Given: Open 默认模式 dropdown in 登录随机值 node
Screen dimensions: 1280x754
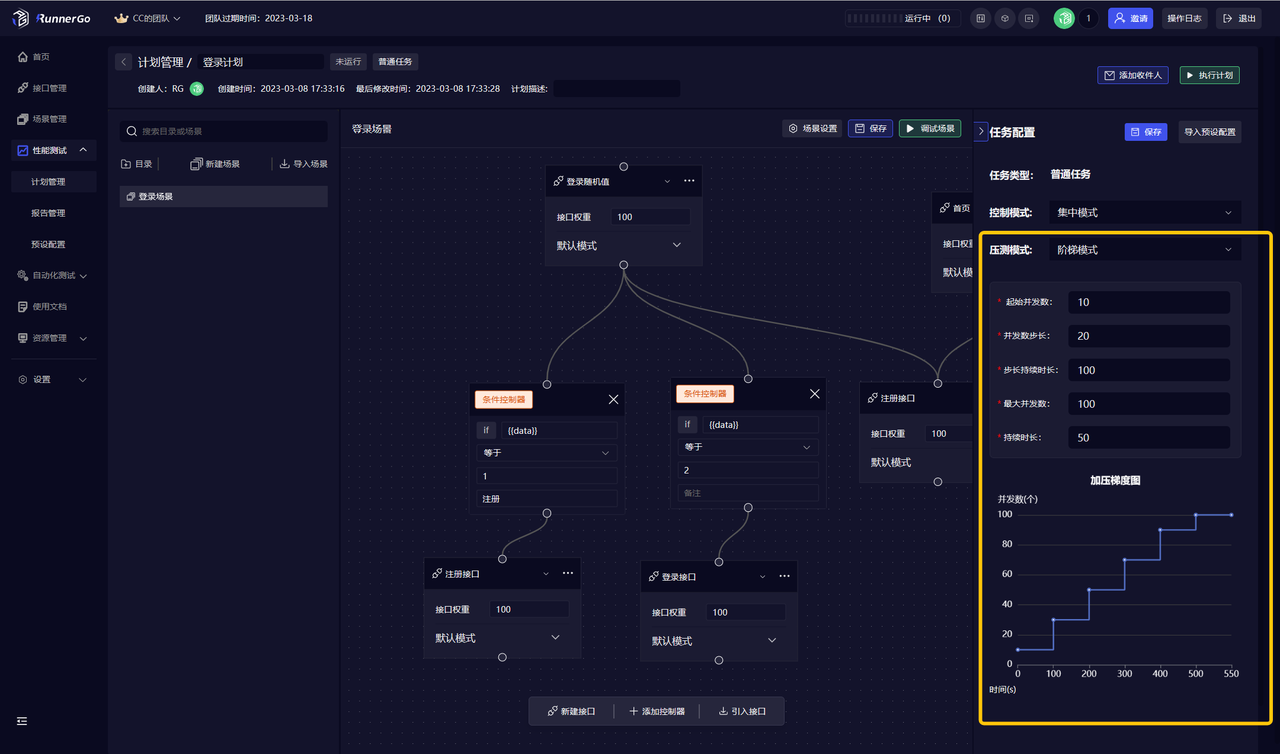Looking at the screenshot, I should click(x=620, y=245).
